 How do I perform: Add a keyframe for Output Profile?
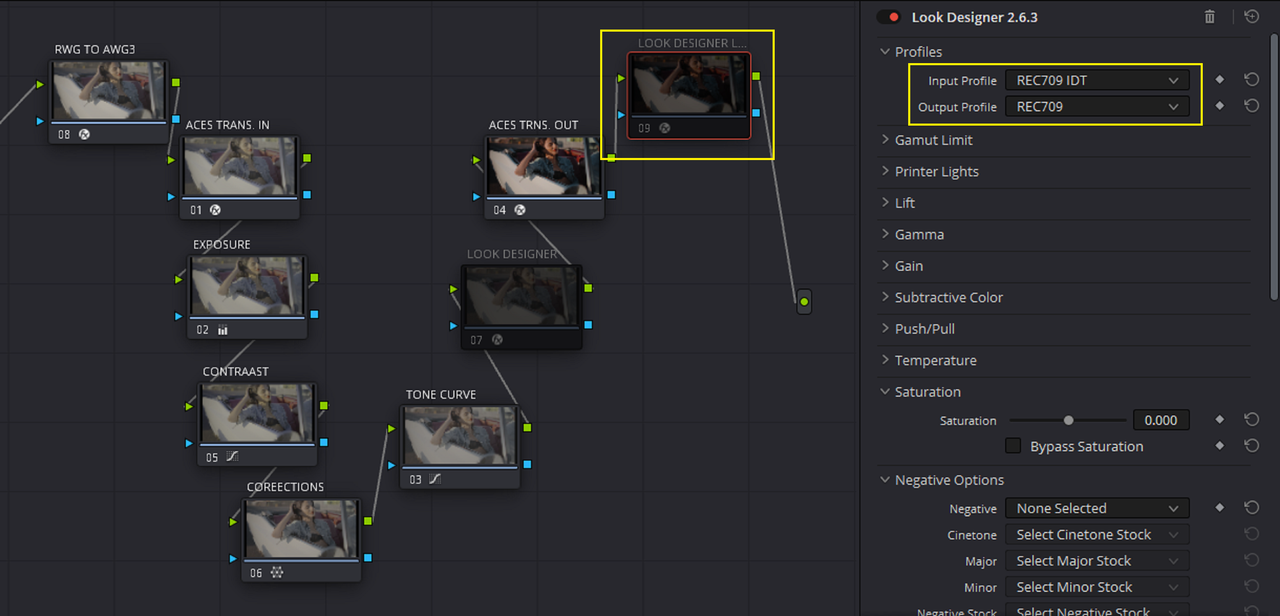tap(1219, 106)
